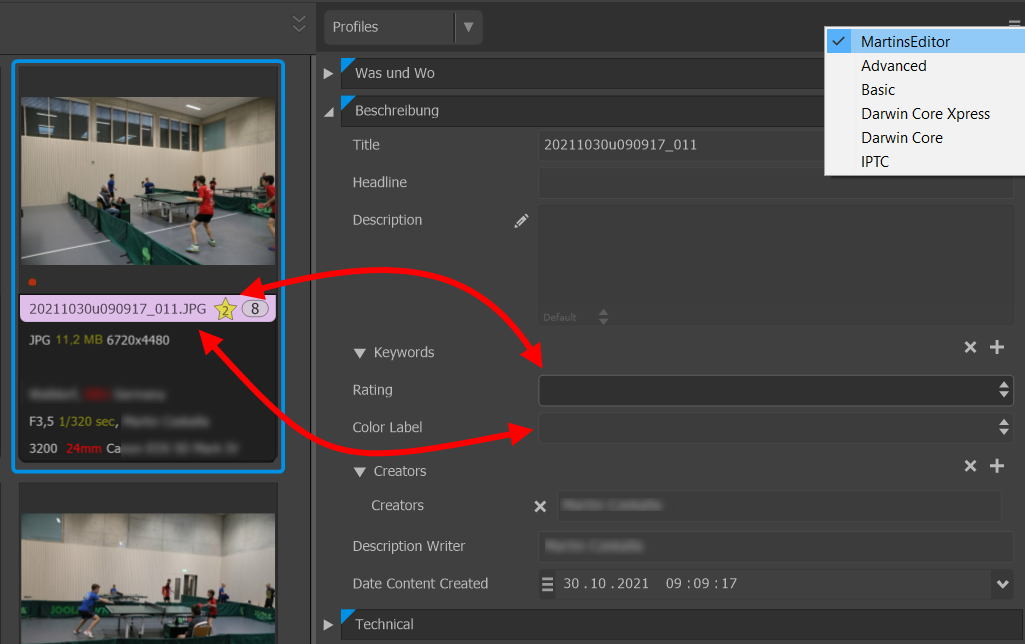The width and height of the screenshot is (1025, 644).
Task: Click the ISO 3200 value text
Action: coord(43,449)
